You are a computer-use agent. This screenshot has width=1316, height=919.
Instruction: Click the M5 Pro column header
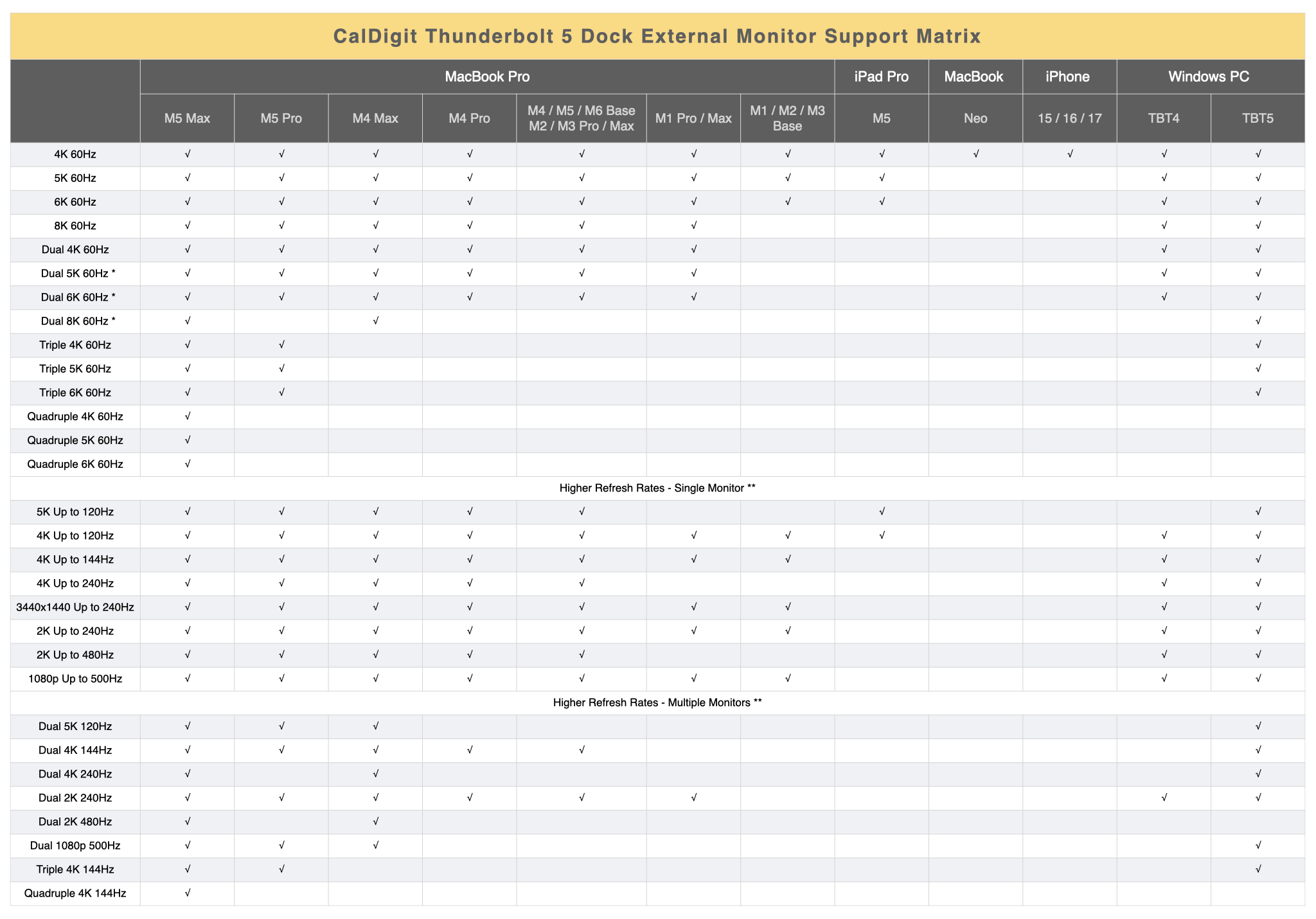pyautogui.click(x=281, y=118)
